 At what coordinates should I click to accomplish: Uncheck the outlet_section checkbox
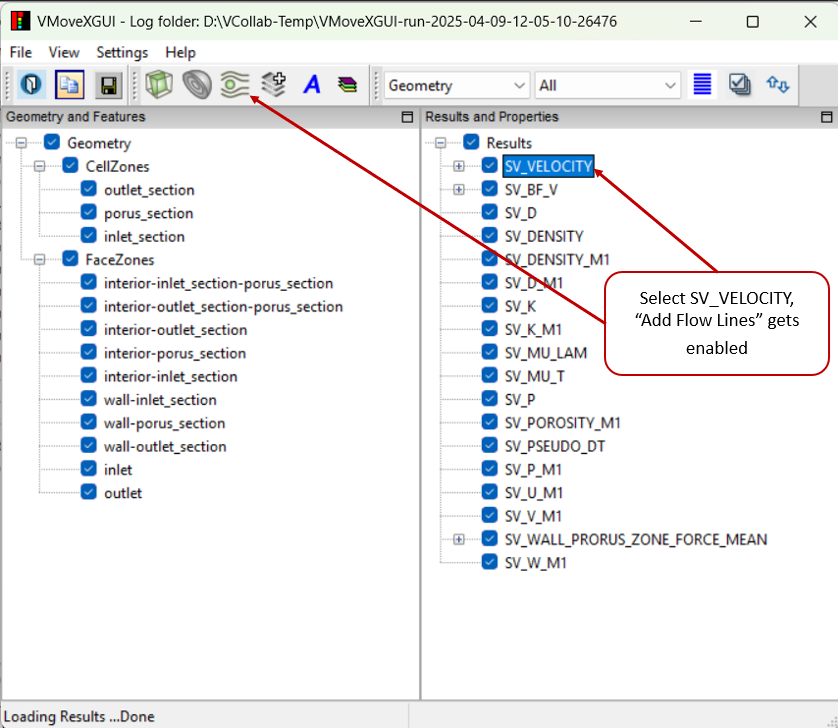tap(89, 189)
